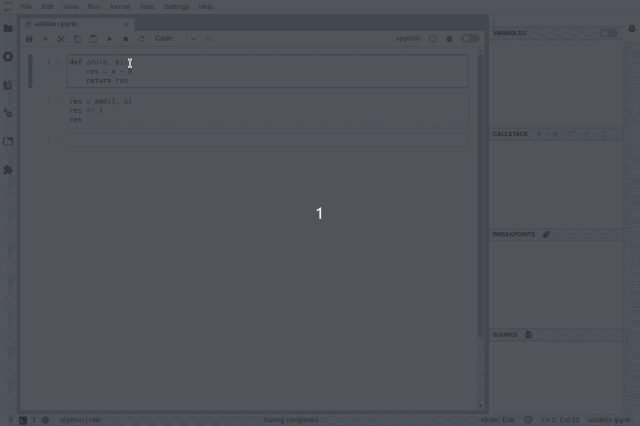640x426 pixels.
Task: Click the trusted shield icon in status bar
Action: [x=528, y=420]
